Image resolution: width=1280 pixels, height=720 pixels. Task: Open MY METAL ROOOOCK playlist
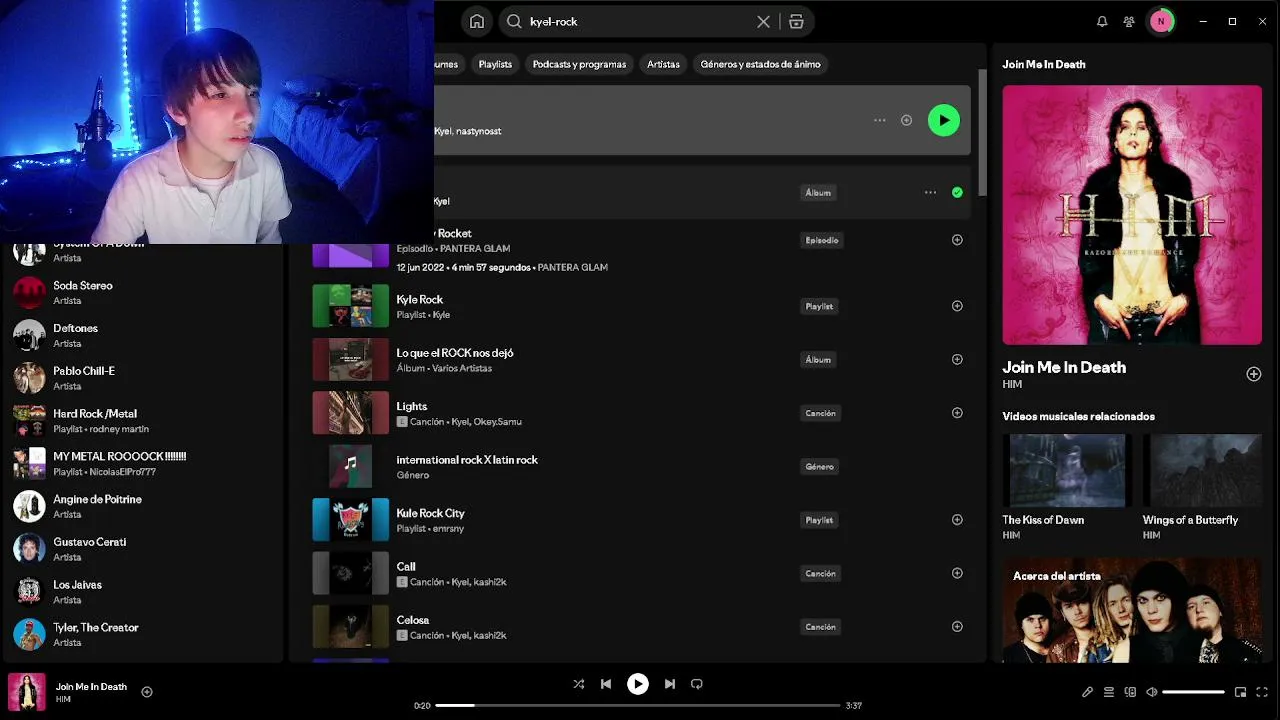[142, 464]
